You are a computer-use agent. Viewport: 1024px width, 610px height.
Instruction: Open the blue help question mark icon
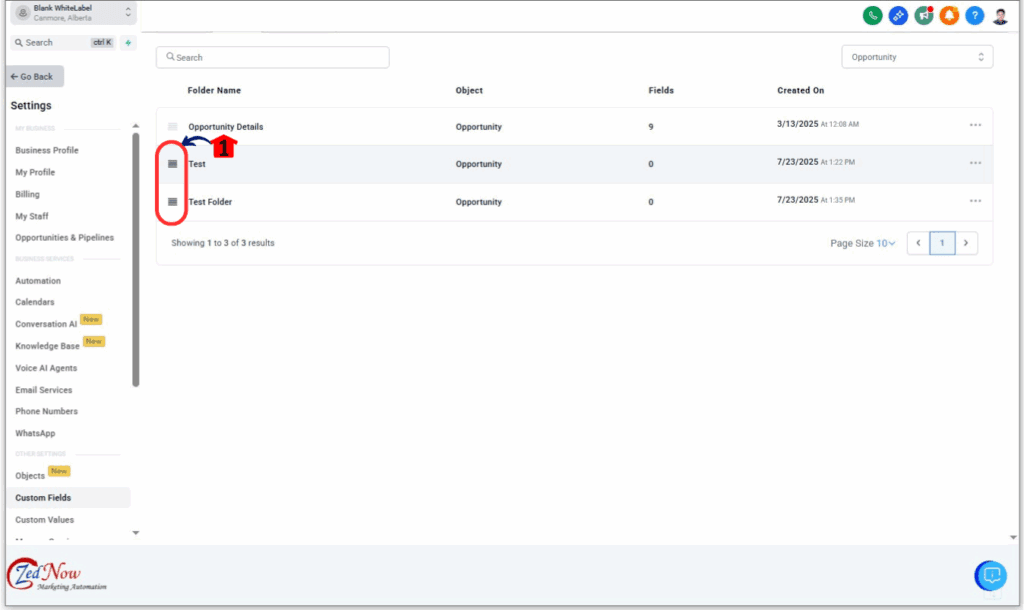974,15
